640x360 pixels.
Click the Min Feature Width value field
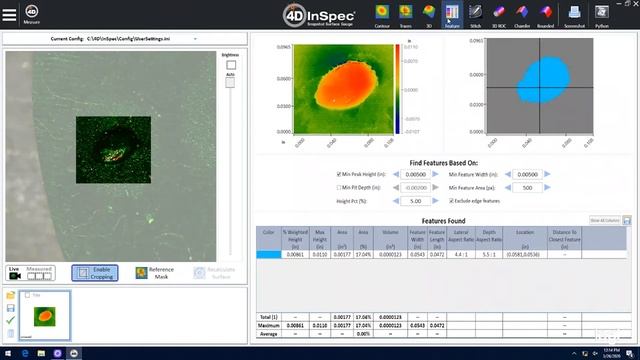[527, 174]
